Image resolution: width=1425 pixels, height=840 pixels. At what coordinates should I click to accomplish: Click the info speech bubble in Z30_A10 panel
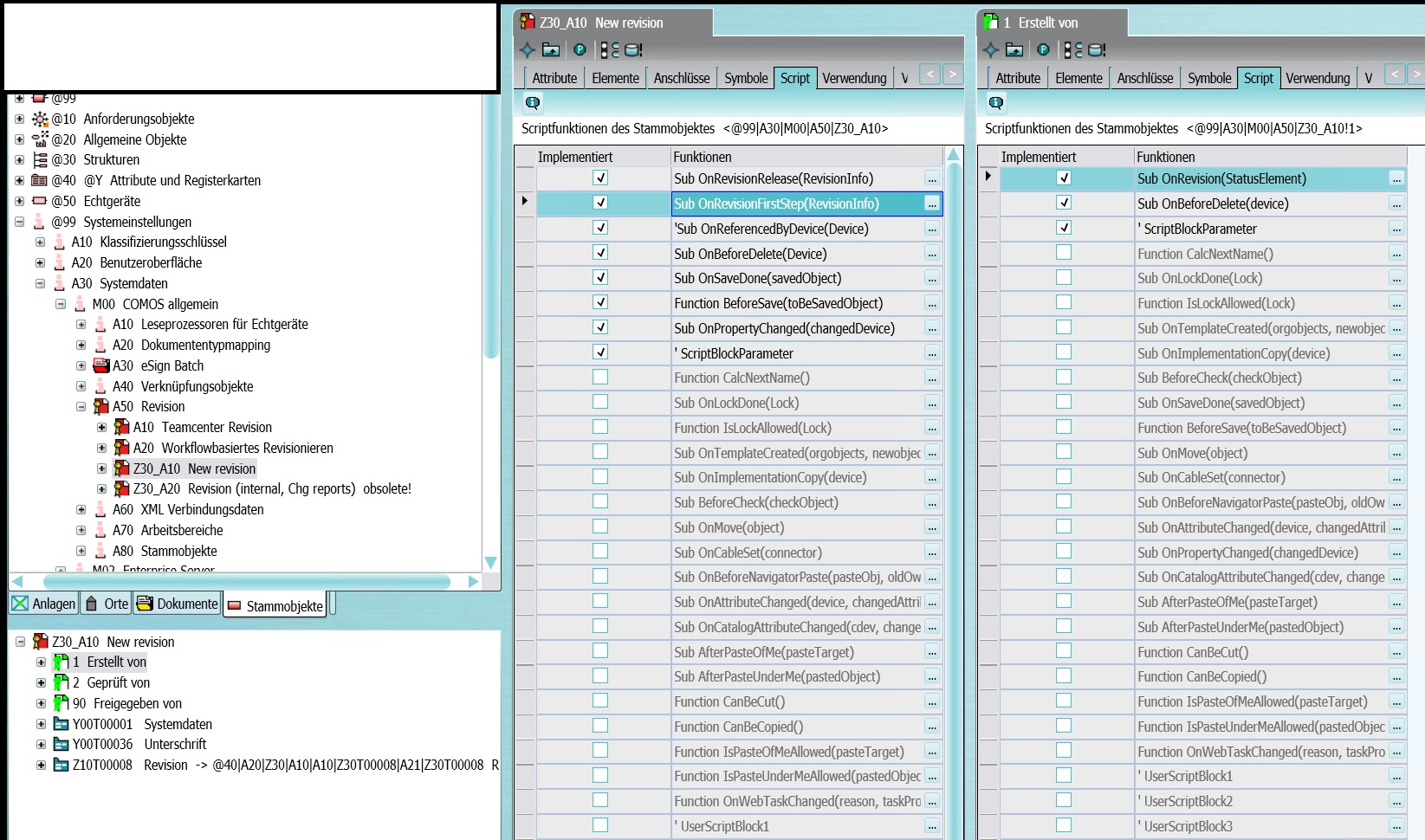pyautogui.click(x=533, y=103)
